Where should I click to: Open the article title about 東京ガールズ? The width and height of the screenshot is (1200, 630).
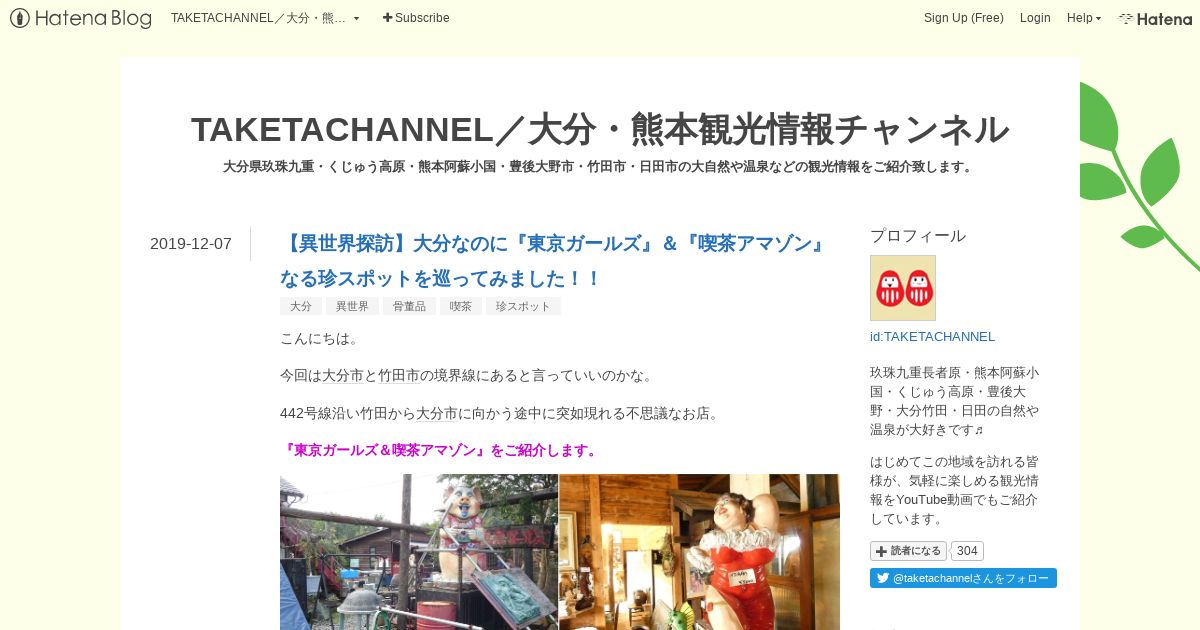[x=555, y=260]
